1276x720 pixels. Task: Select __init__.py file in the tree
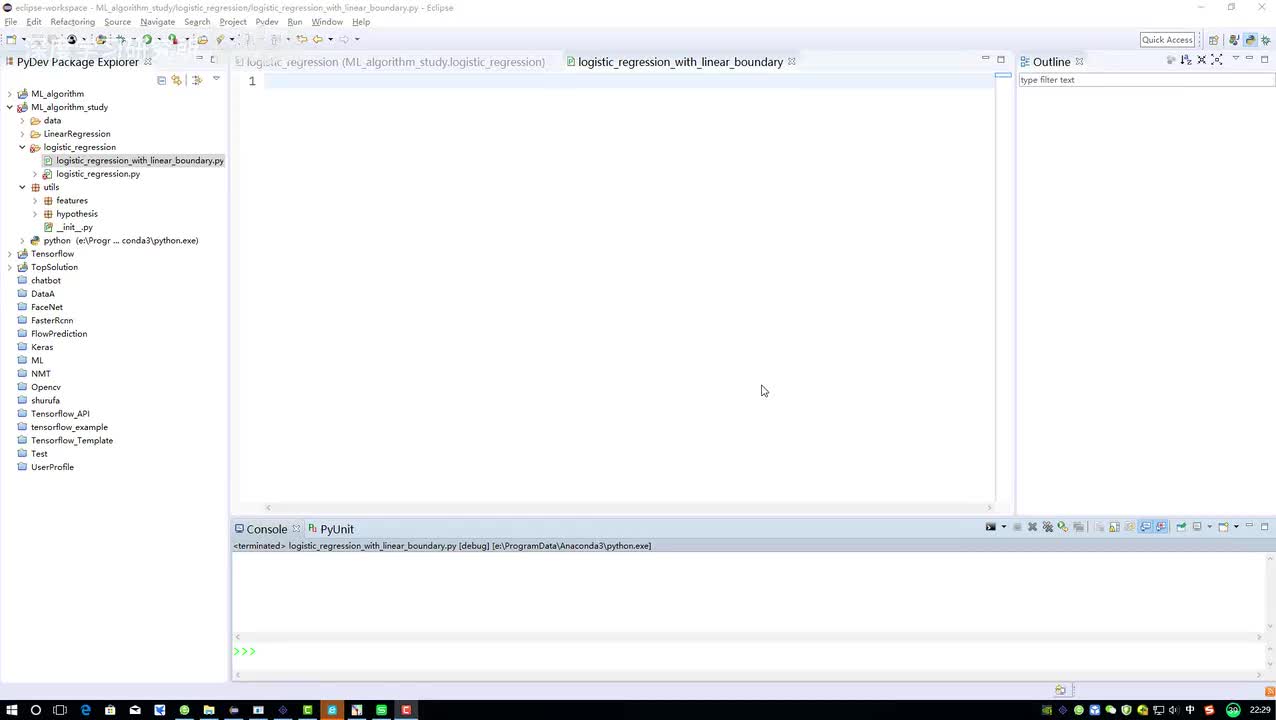[x=74, y=227]
